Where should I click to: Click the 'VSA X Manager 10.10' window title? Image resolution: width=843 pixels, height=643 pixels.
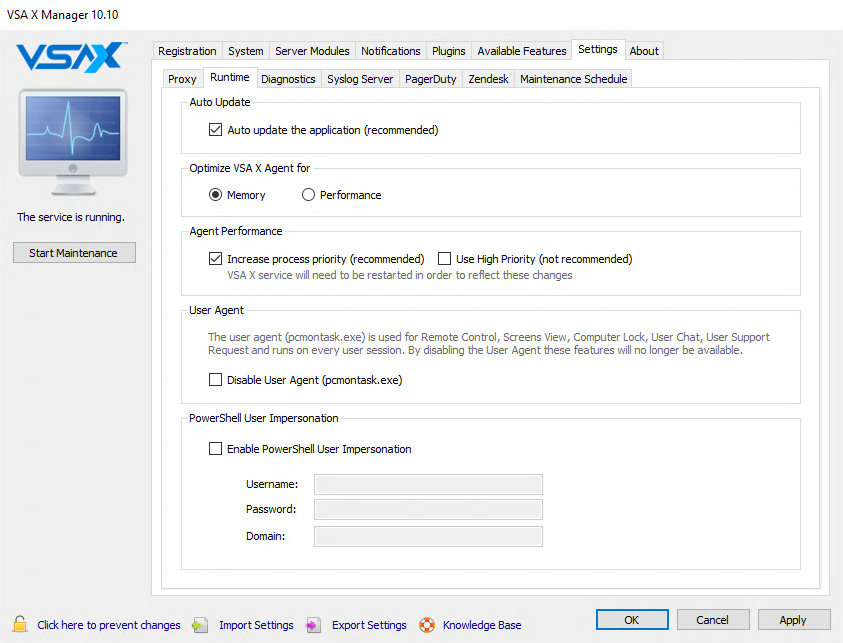[62, 15]
